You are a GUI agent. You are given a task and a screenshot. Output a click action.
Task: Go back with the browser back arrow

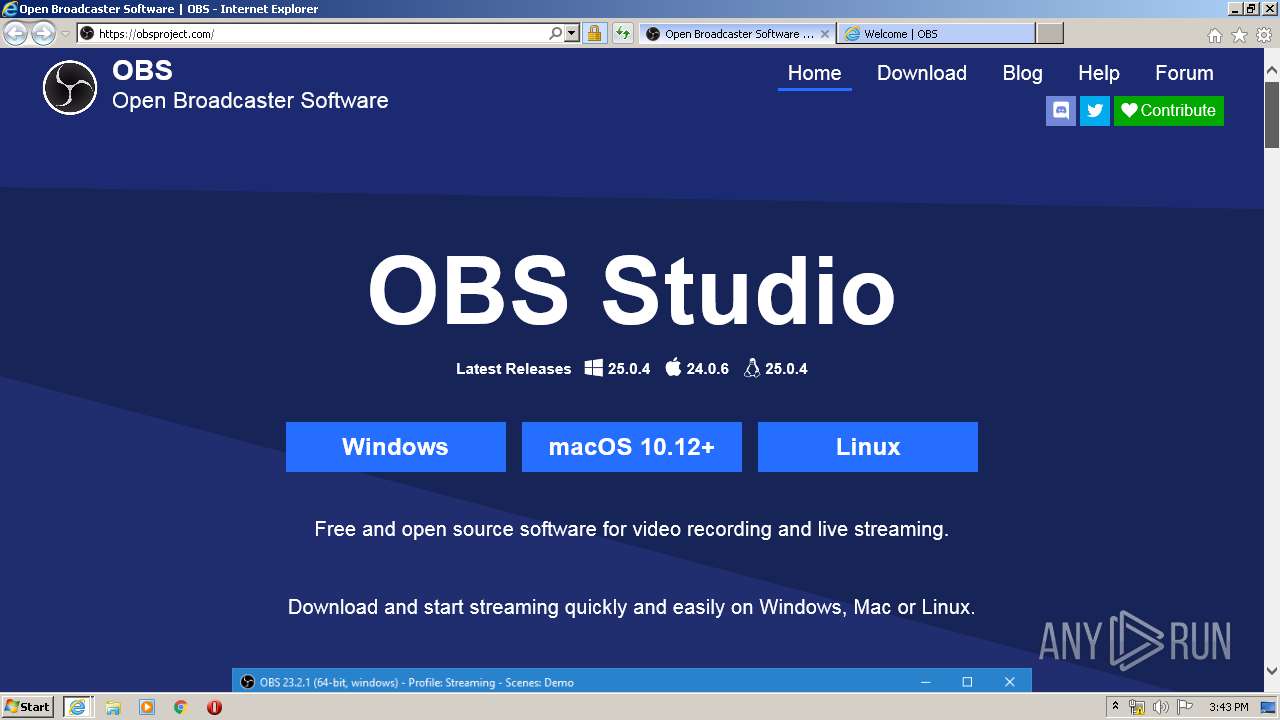coord(15,33)
